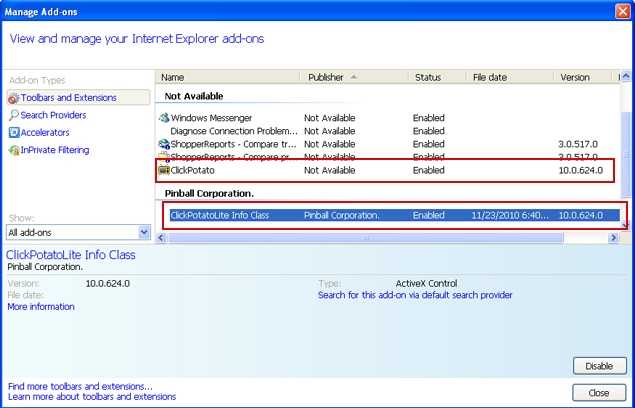Viewport: 635px width, 408px height.
Task: Click the Not Available group header
Action: click(194, 96)
